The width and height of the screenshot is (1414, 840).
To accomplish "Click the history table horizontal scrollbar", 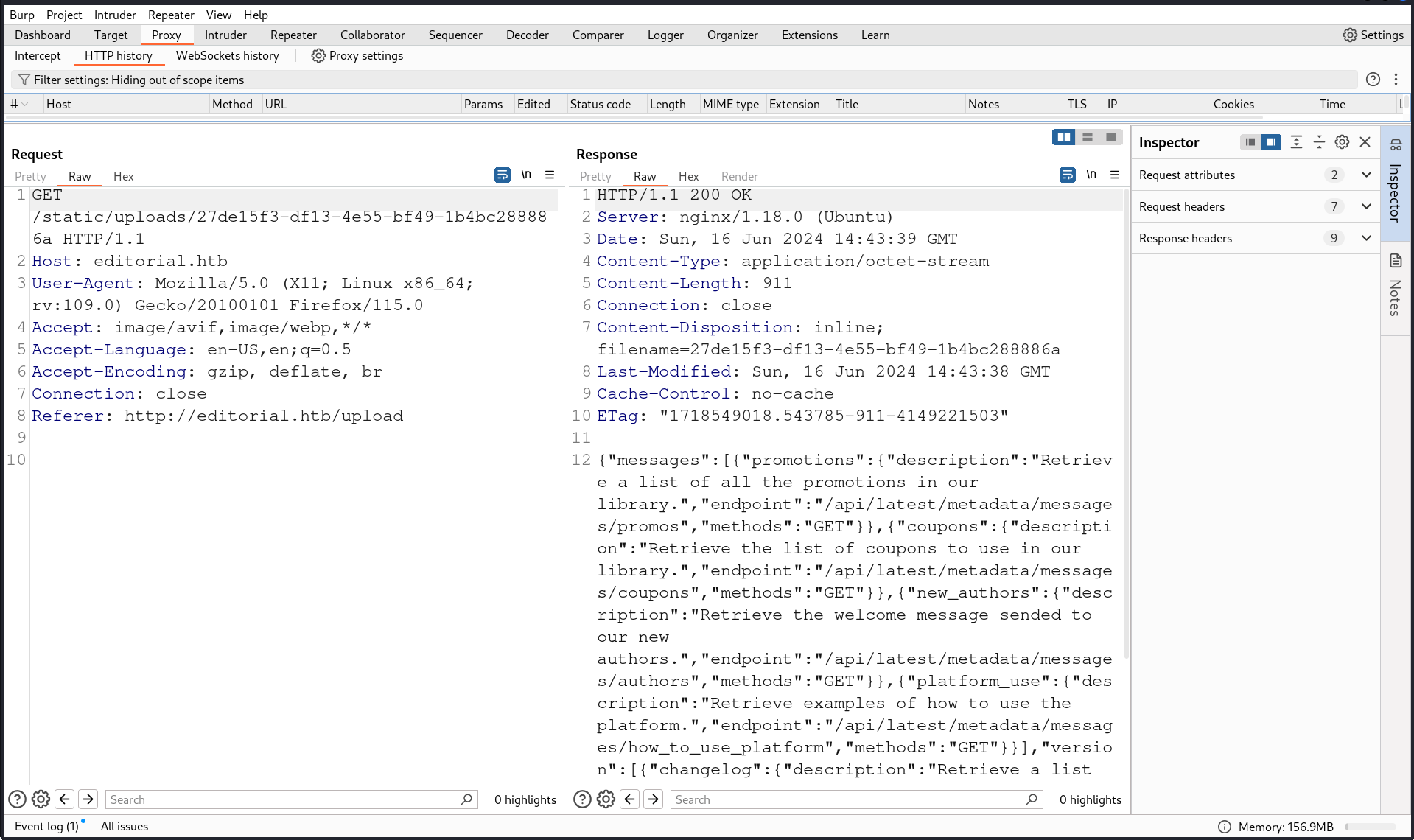I will point(634,117).
